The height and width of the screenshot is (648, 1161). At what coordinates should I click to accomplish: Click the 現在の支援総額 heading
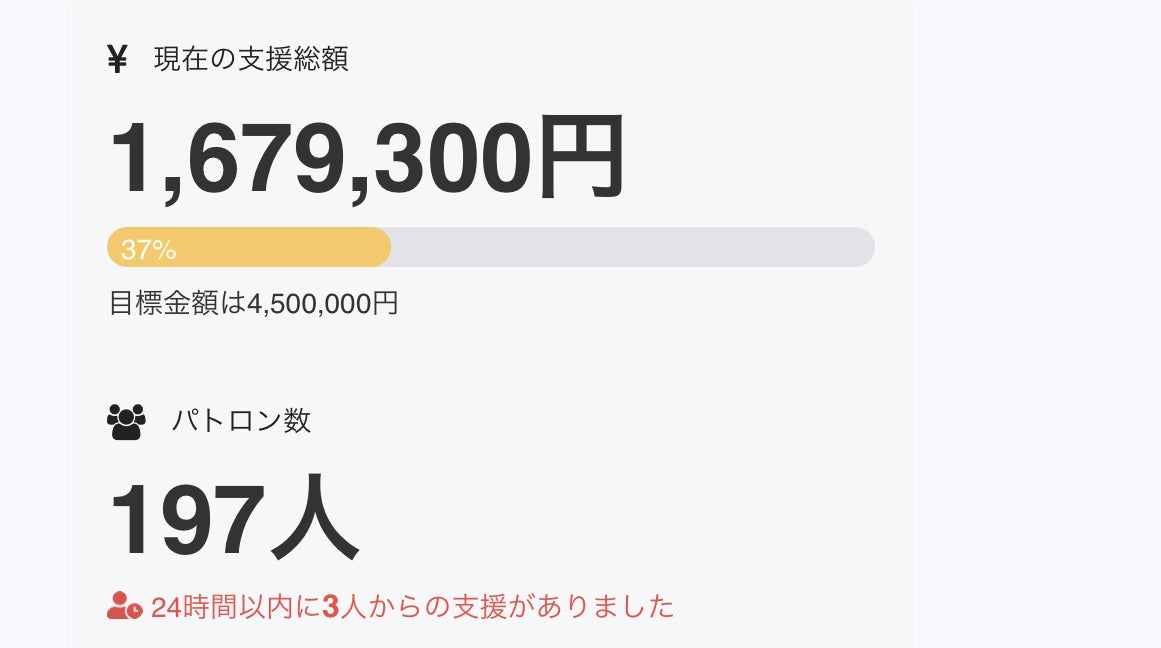click(251, 60)
